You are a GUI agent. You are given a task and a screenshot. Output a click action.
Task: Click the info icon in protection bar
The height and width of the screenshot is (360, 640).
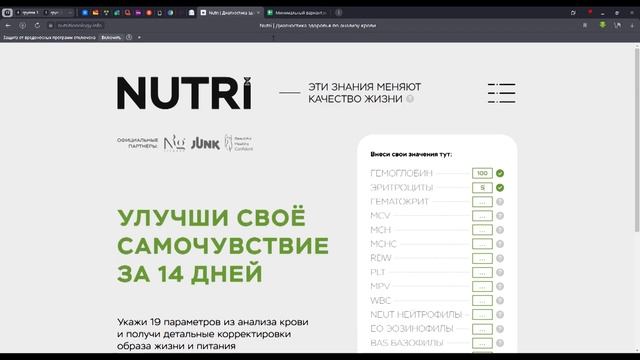(x=129, y=37)
